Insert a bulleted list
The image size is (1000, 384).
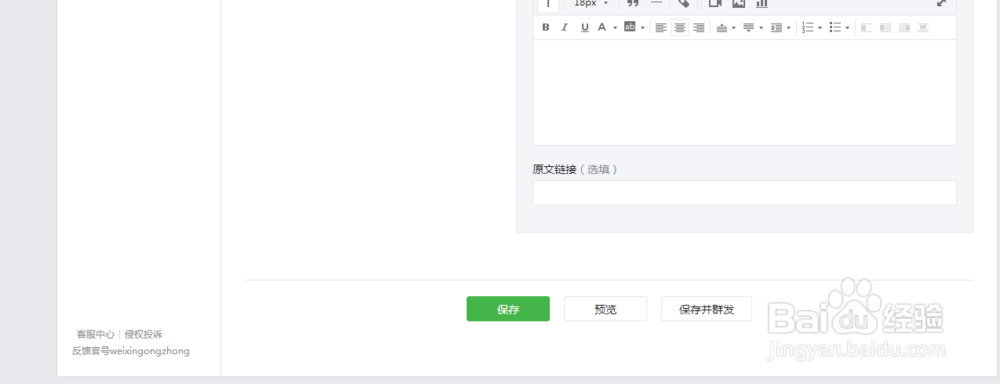pyautogui.click(x=835, y=27)
